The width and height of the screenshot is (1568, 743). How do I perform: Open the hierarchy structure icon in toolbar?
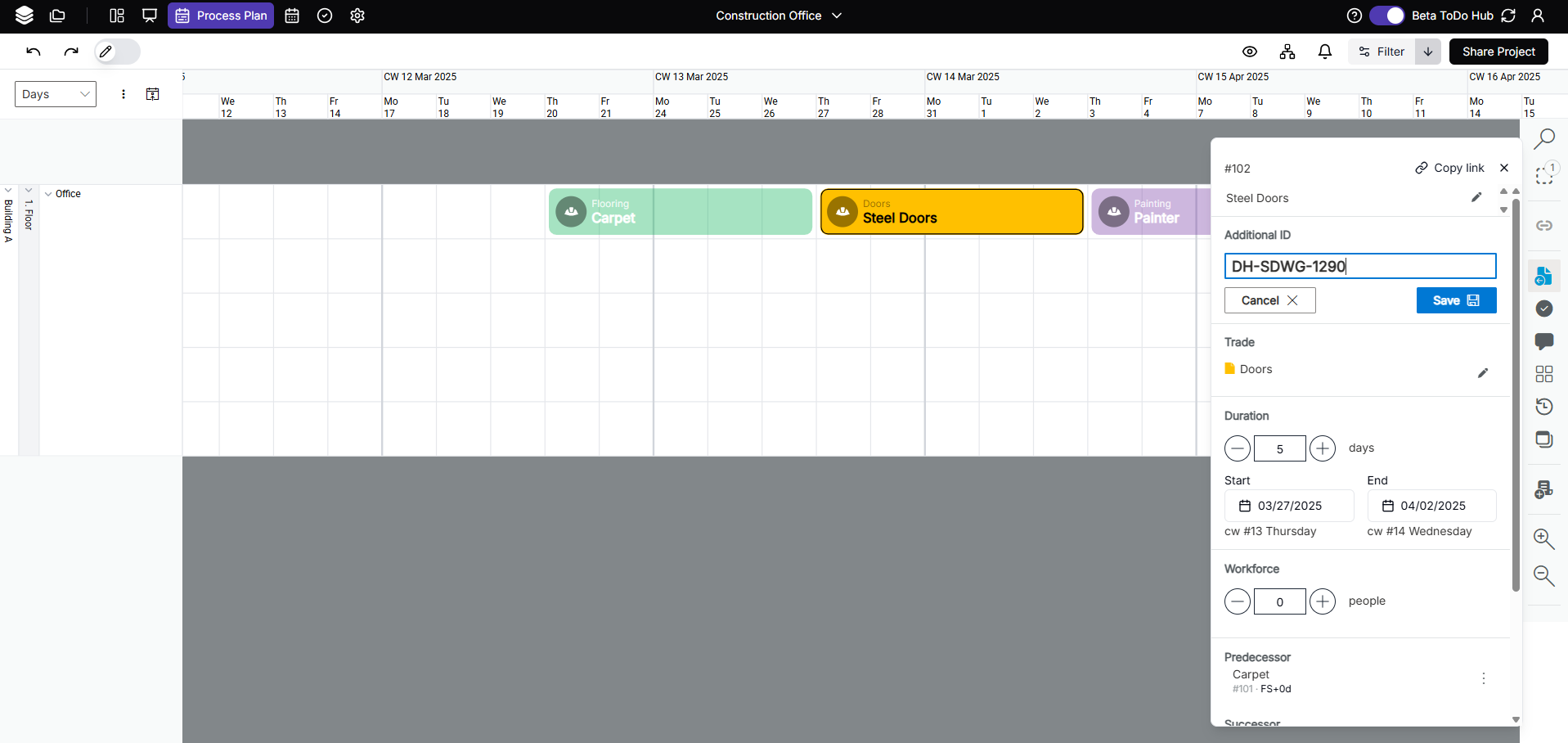pyautogui.click(x=1287, y=52)
